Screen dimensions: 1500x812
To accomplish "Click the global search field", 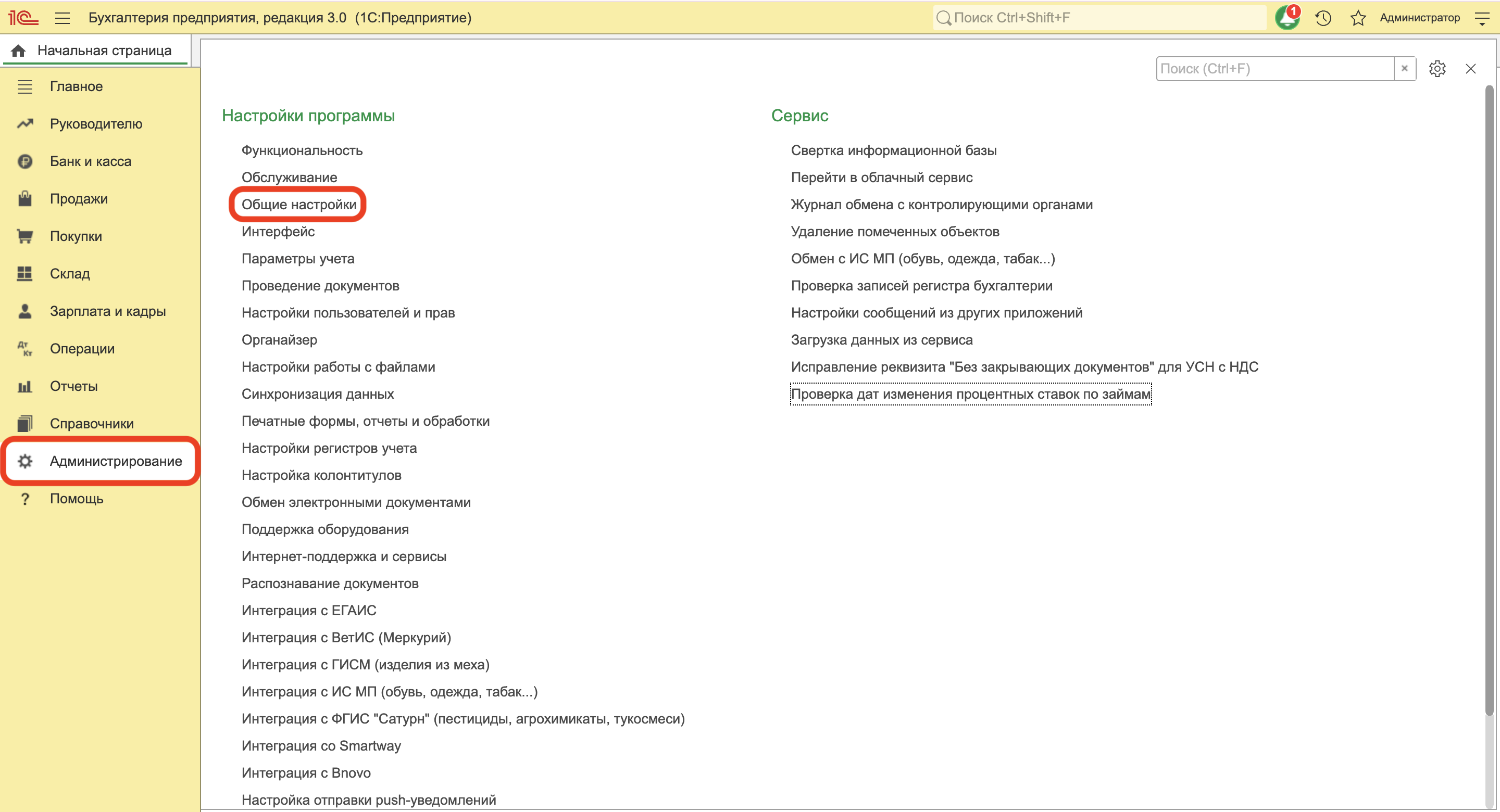I will click(x=1101, y=18).
